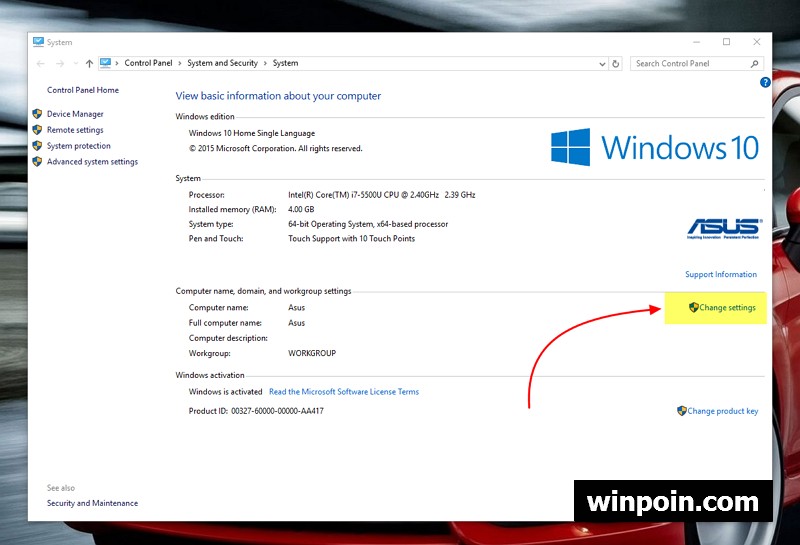Image resolution: width=800 pixels, height=545 pixels.
Task: Click the Advanced system settings shield icon
Action: [x=37, y=161]
